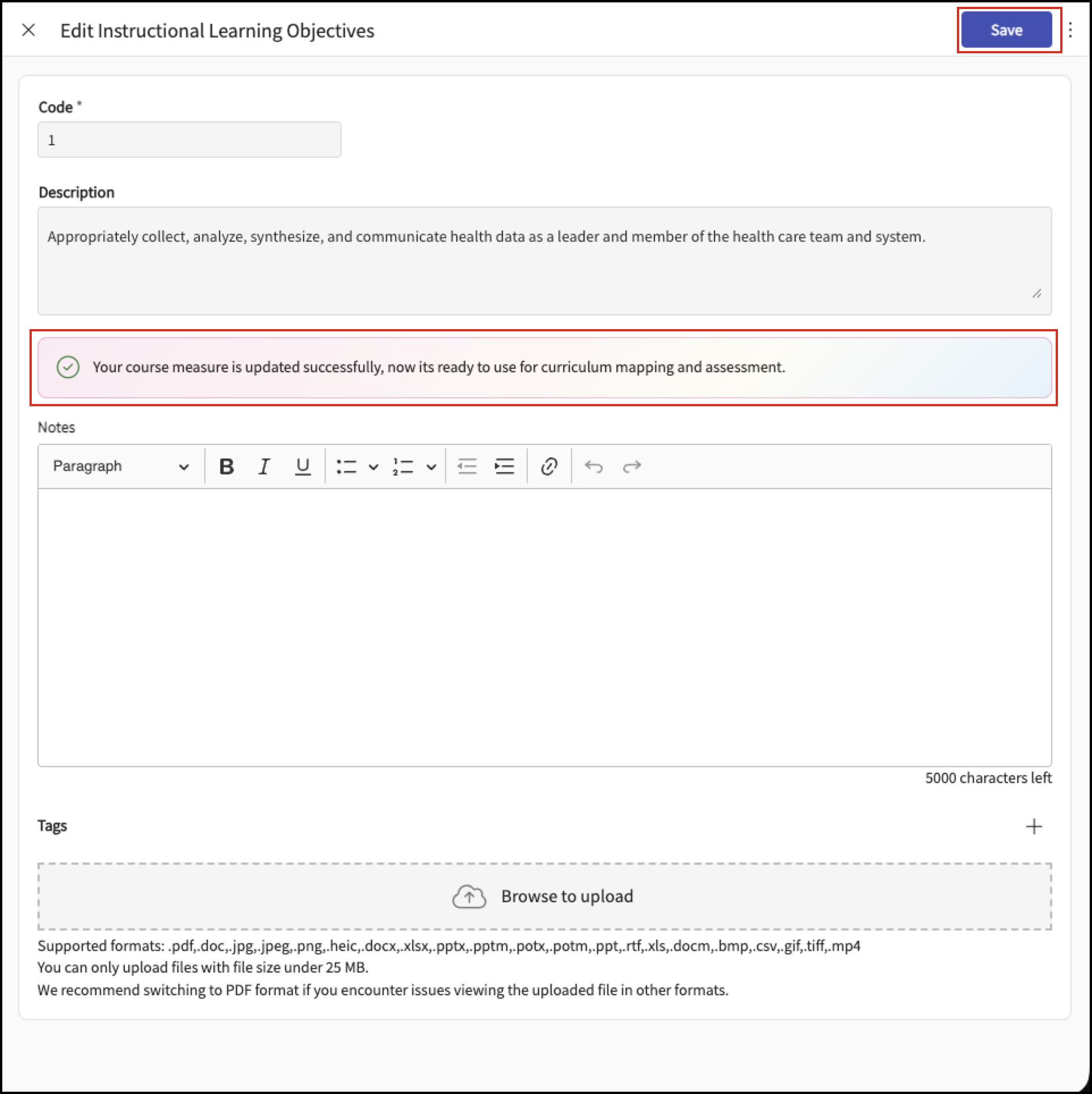1092x1094 pixels.
Task: Open the Paragraph style dropdown
Action: point(121,466)
